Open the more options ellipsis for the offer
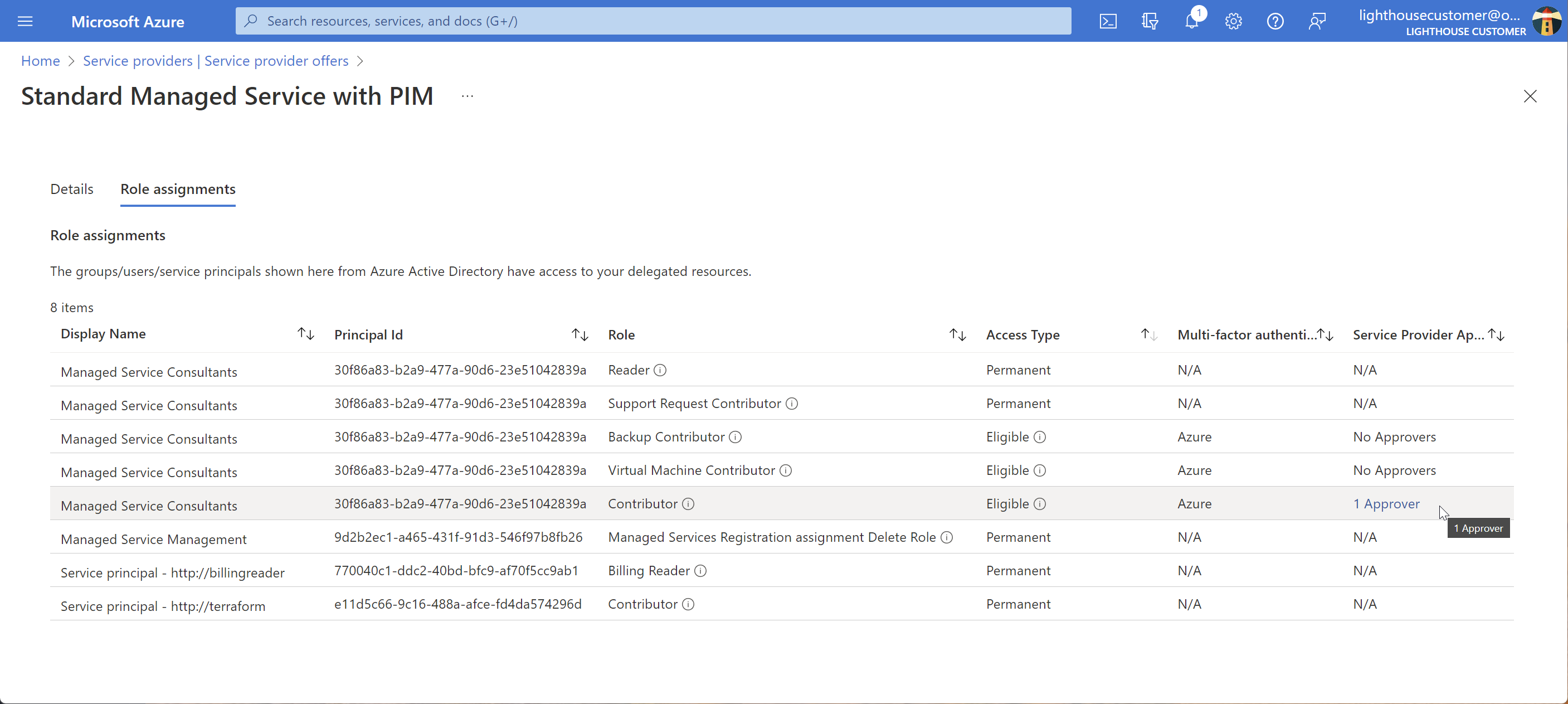The height and width of the screenshot is (704, 1568). point(467,96)
